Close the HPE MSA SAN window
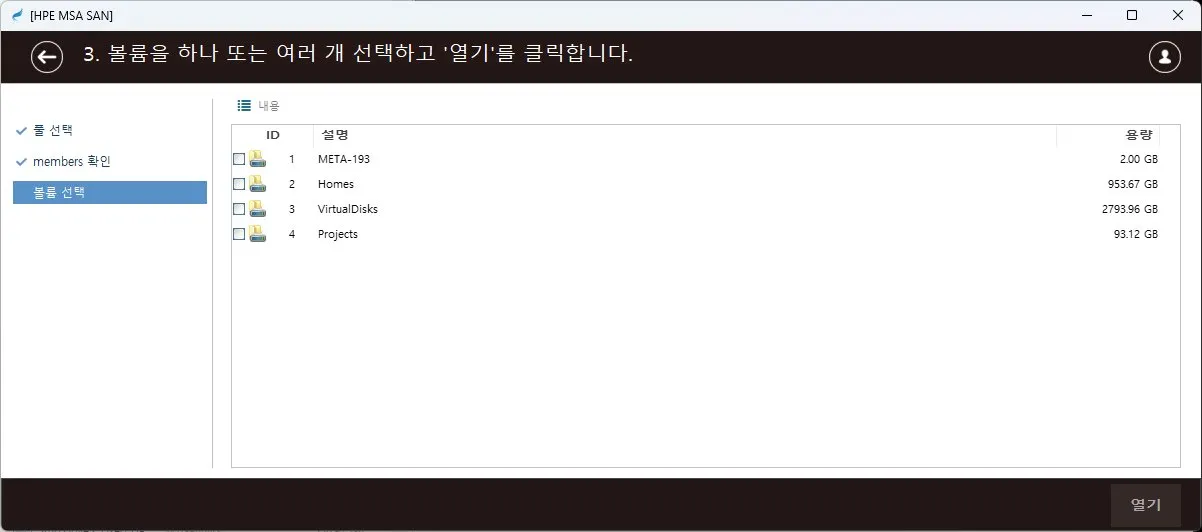Image resolution: width=1202 pixels, height=532 pixels. coord(1177,15)
